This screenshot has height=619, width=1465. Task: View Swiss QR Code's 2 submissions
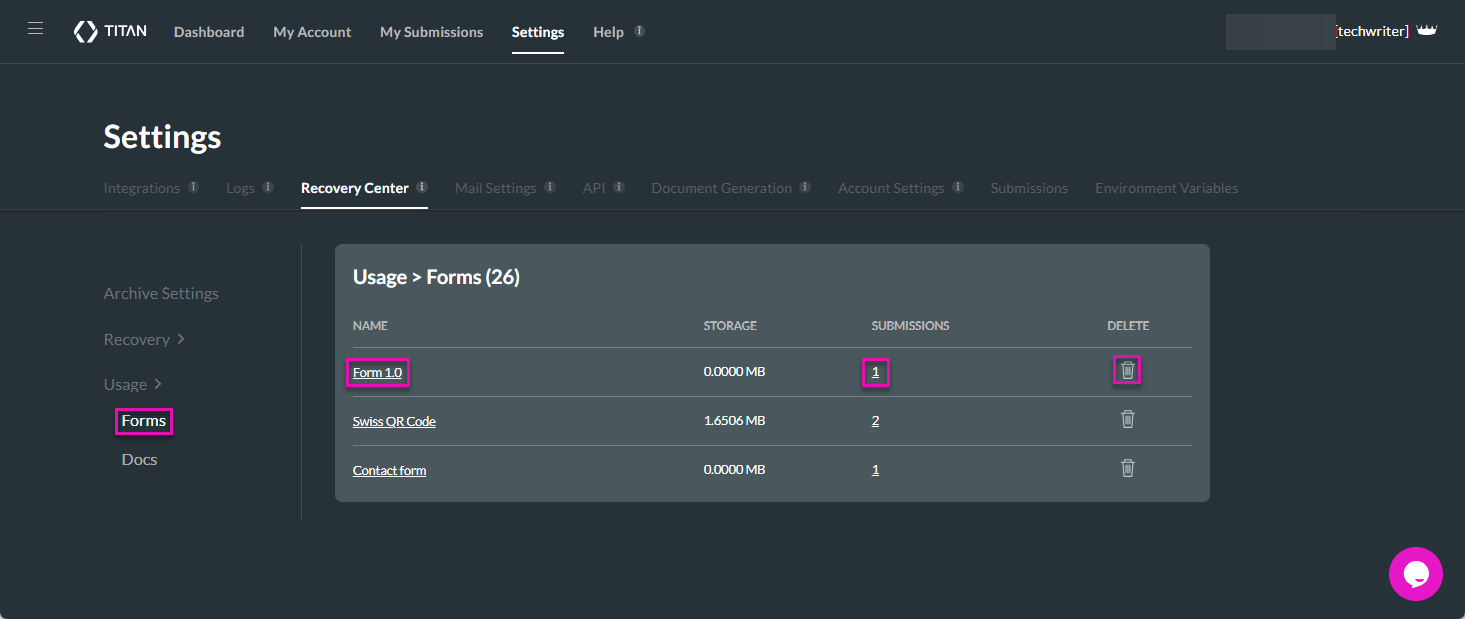[x=875, y=419]
